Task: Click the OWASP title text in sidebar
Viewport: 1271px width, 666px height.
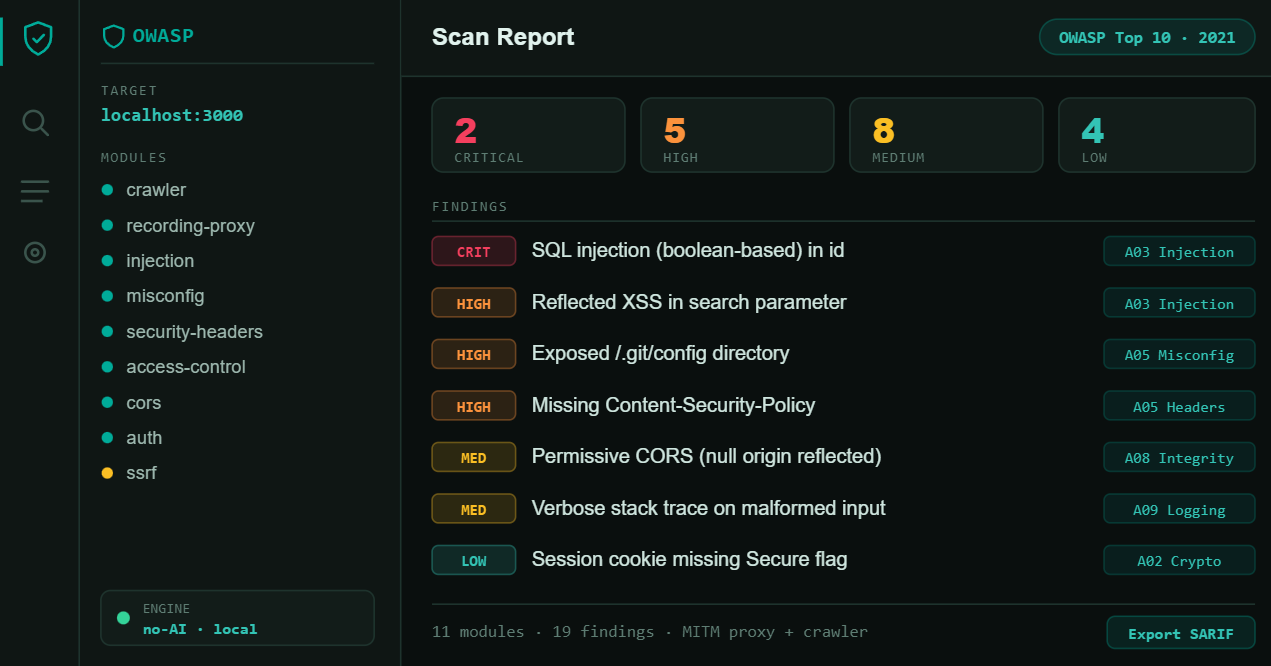Action: pyautogui.click(x=163, y=36)
